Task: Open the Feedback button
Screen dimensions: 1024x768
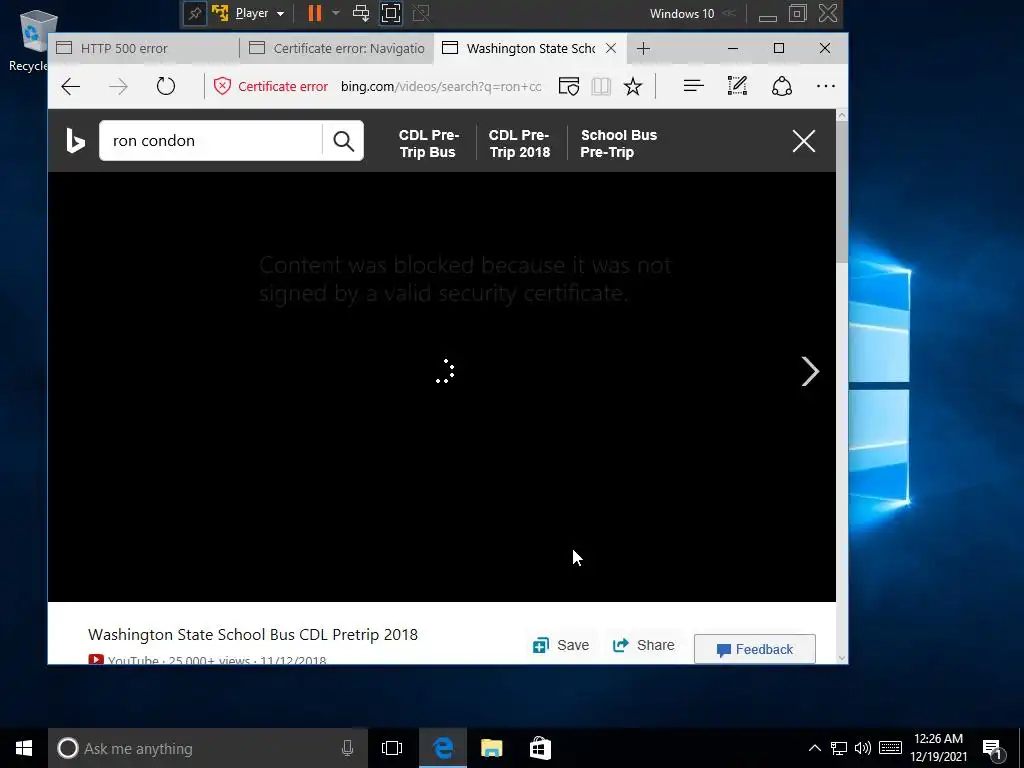Action: pos(754,649)
